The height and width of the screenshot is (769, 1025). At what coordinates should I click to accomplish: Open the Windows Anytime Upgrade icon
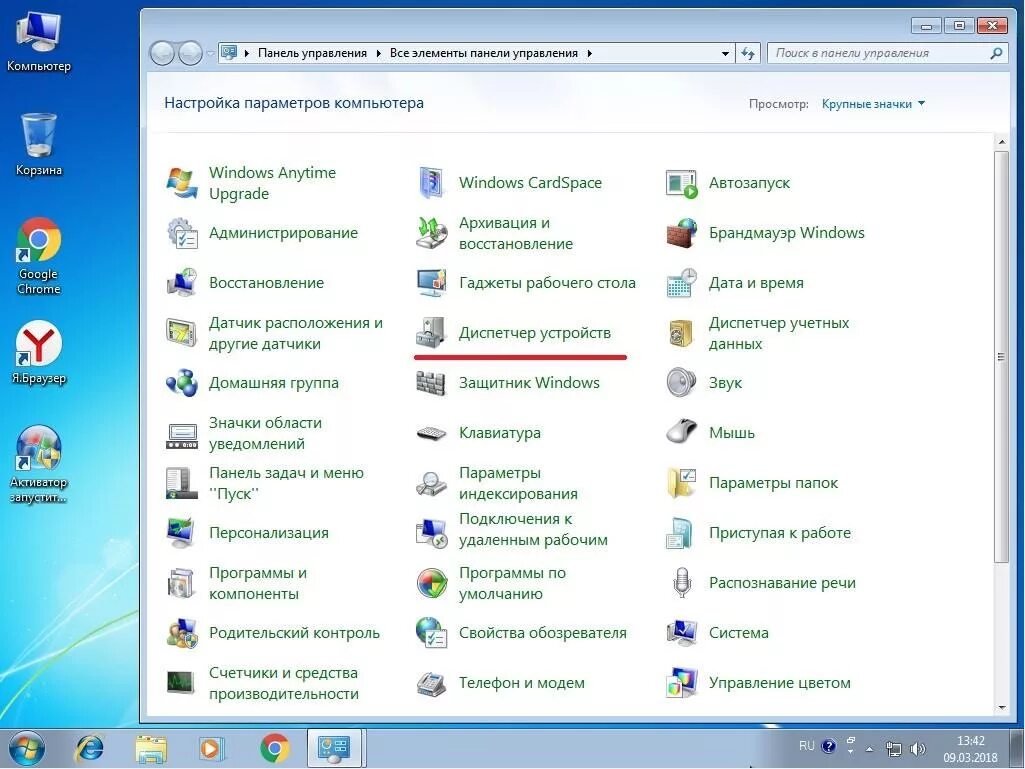[x=182, y=183]
